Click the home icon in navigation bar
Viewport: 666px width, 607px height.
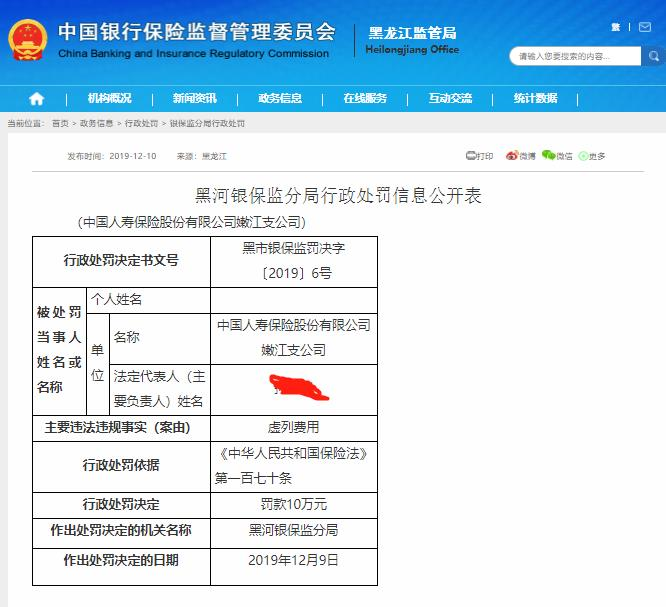click(x=37, y=99)
